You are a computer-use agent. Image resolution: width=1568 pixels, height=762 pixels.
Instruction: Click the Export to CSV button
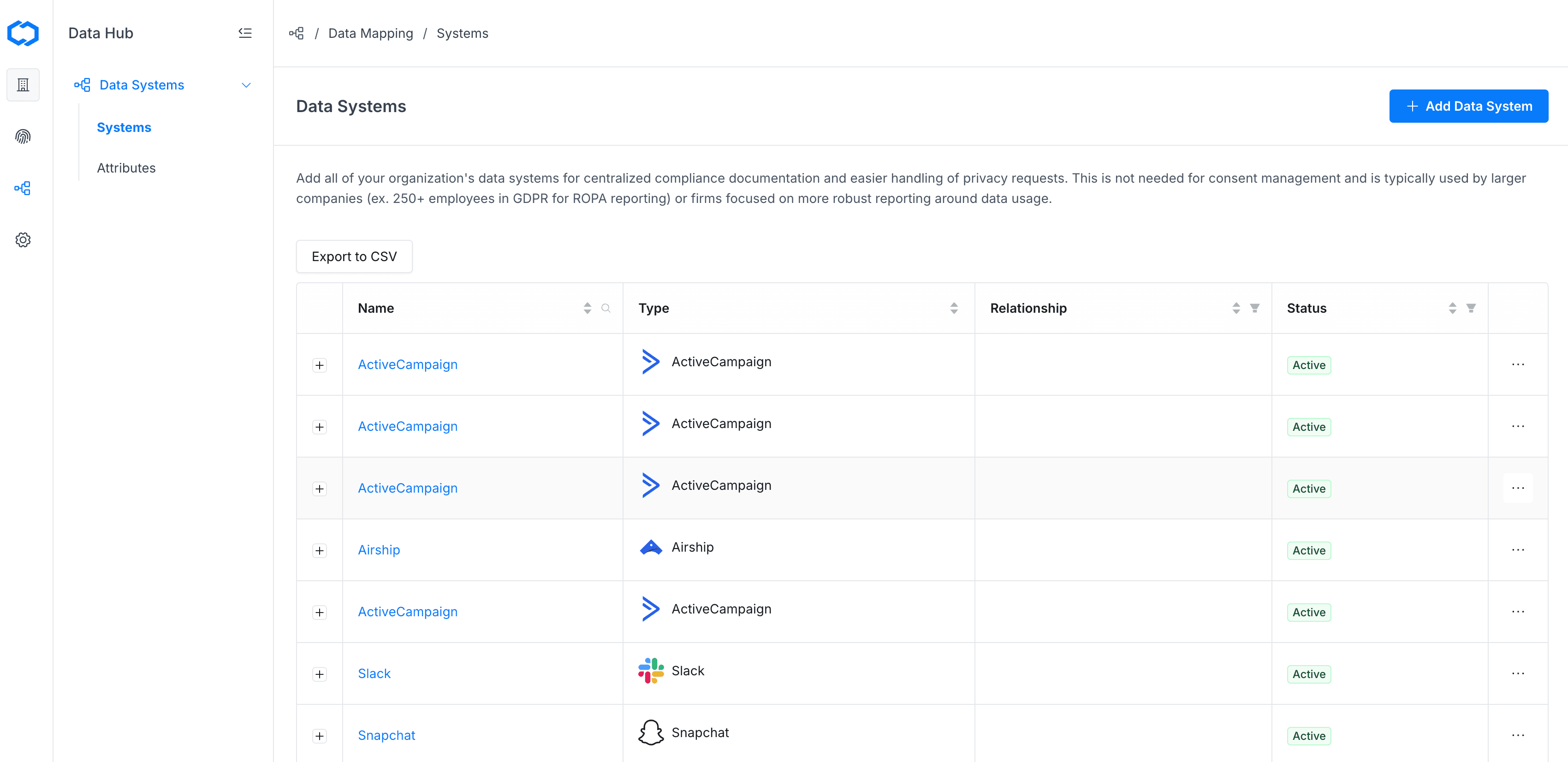(x=354, y=256)
